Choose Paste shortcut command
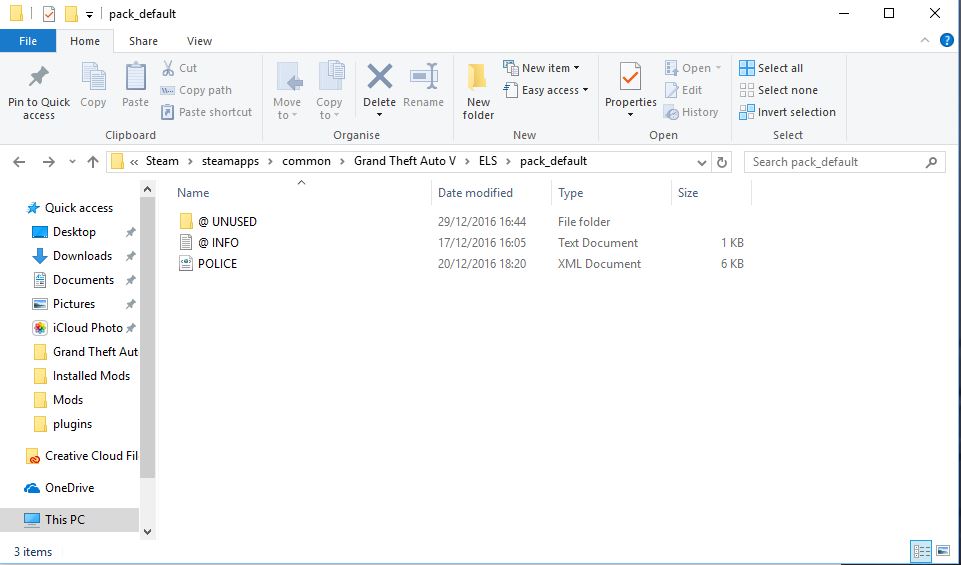This screenshot has height=565, width=961. point(206,112)
